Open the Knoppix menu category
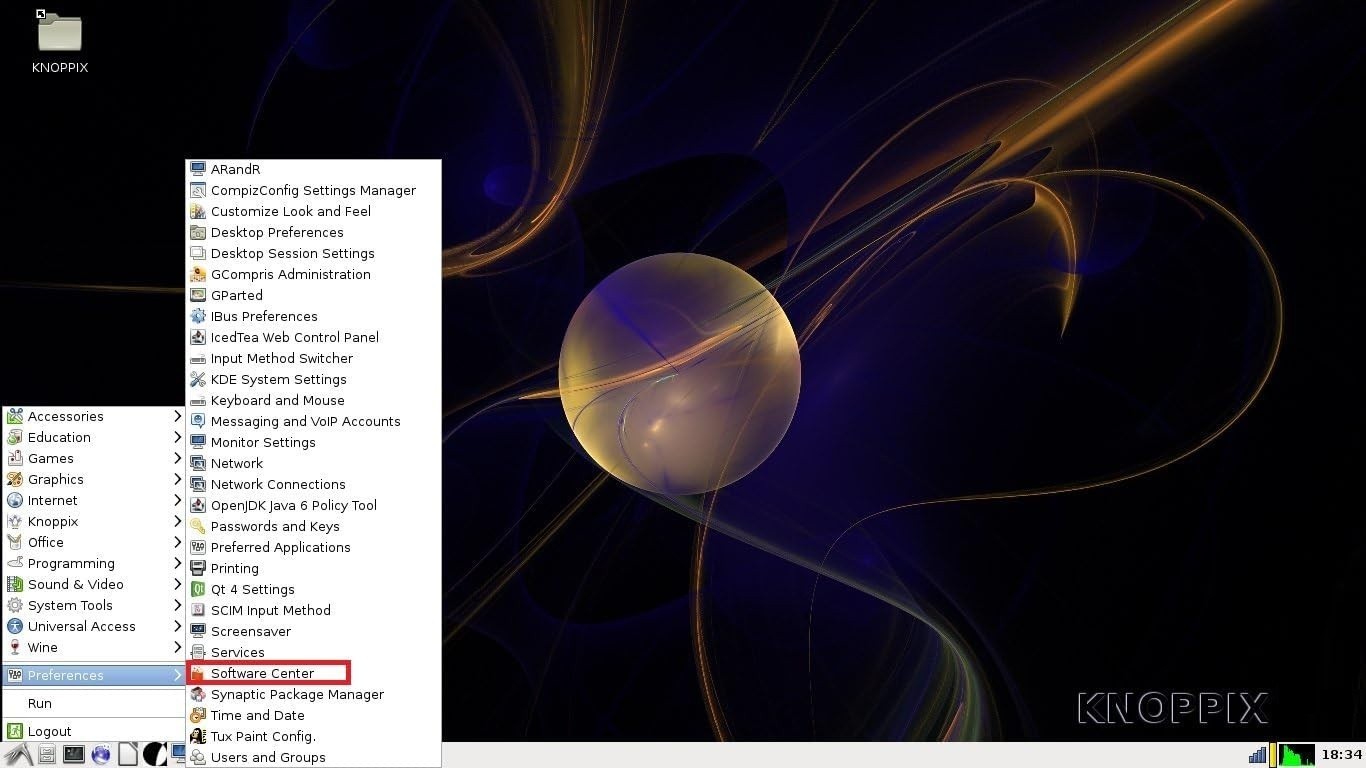This screenshot has width=1366, height=768. tap(94, 521)
